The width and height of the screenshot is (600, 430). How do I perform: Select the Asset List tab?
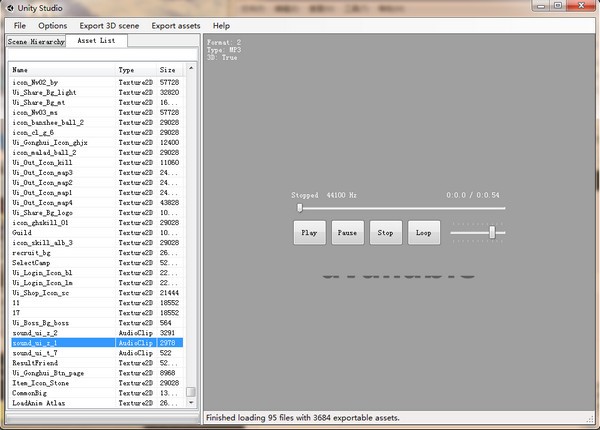(96, 41)
